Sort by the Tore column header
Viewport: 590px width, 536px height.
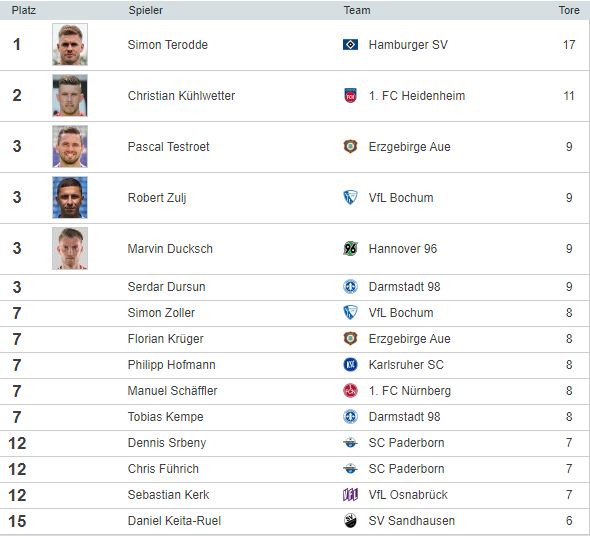(x=569, y=10)
